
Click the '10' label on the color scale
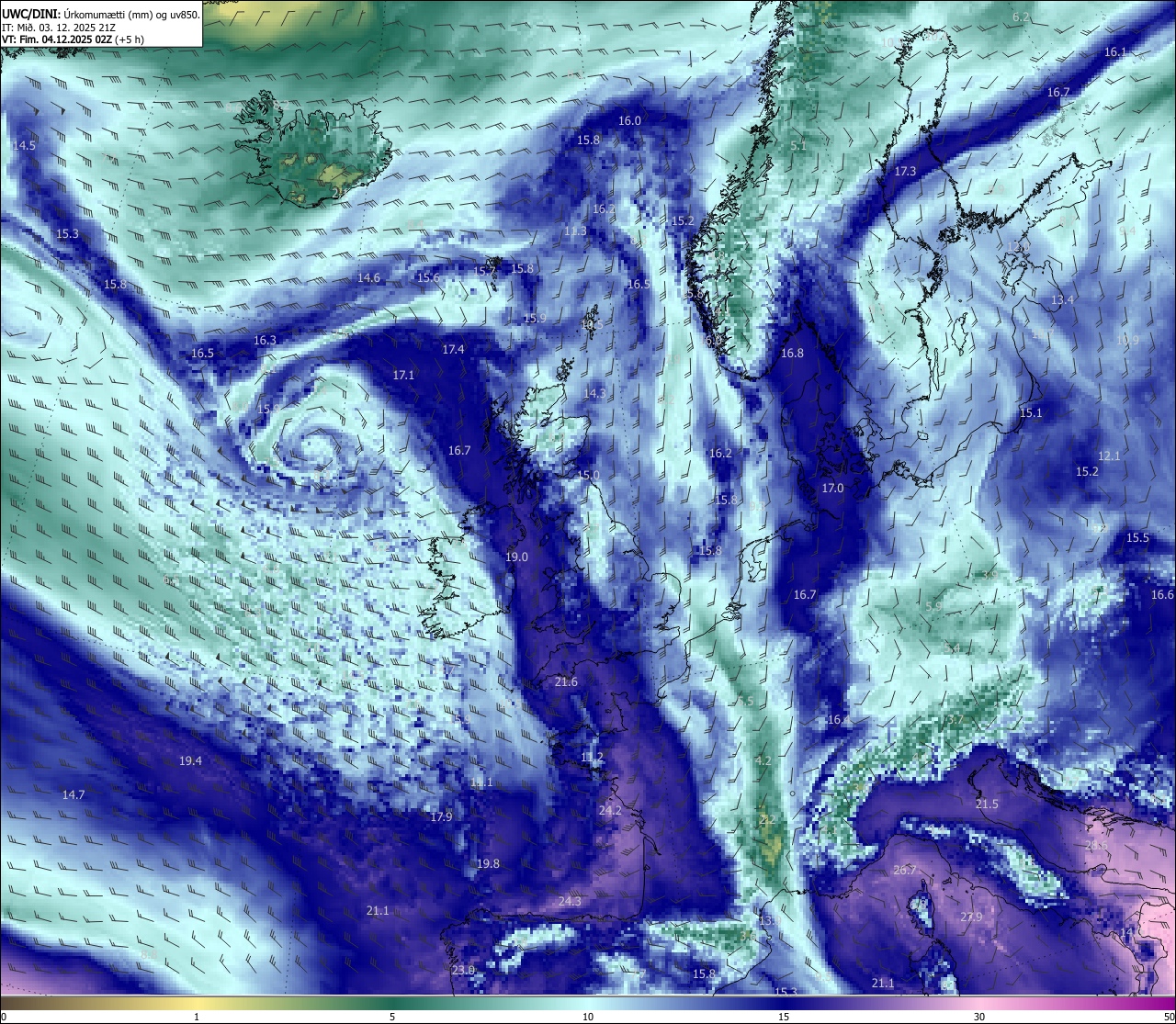(588, 1017)
